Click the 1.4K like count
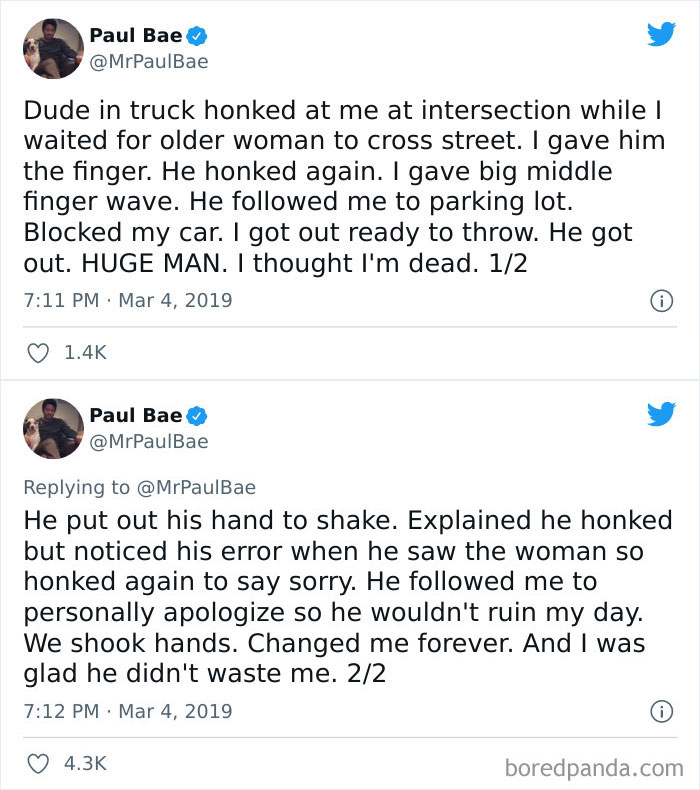This screenshot has height=790, width=700. coord(85,353)
